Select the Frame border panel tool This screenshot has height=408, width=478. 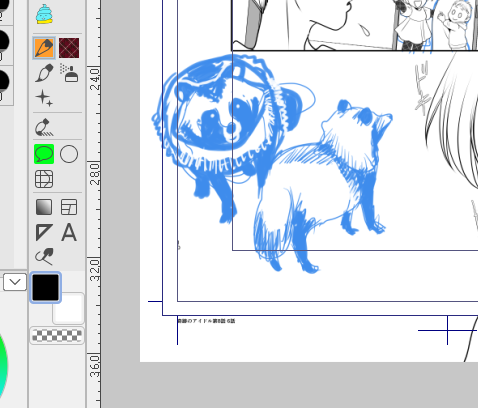[69, 207]
